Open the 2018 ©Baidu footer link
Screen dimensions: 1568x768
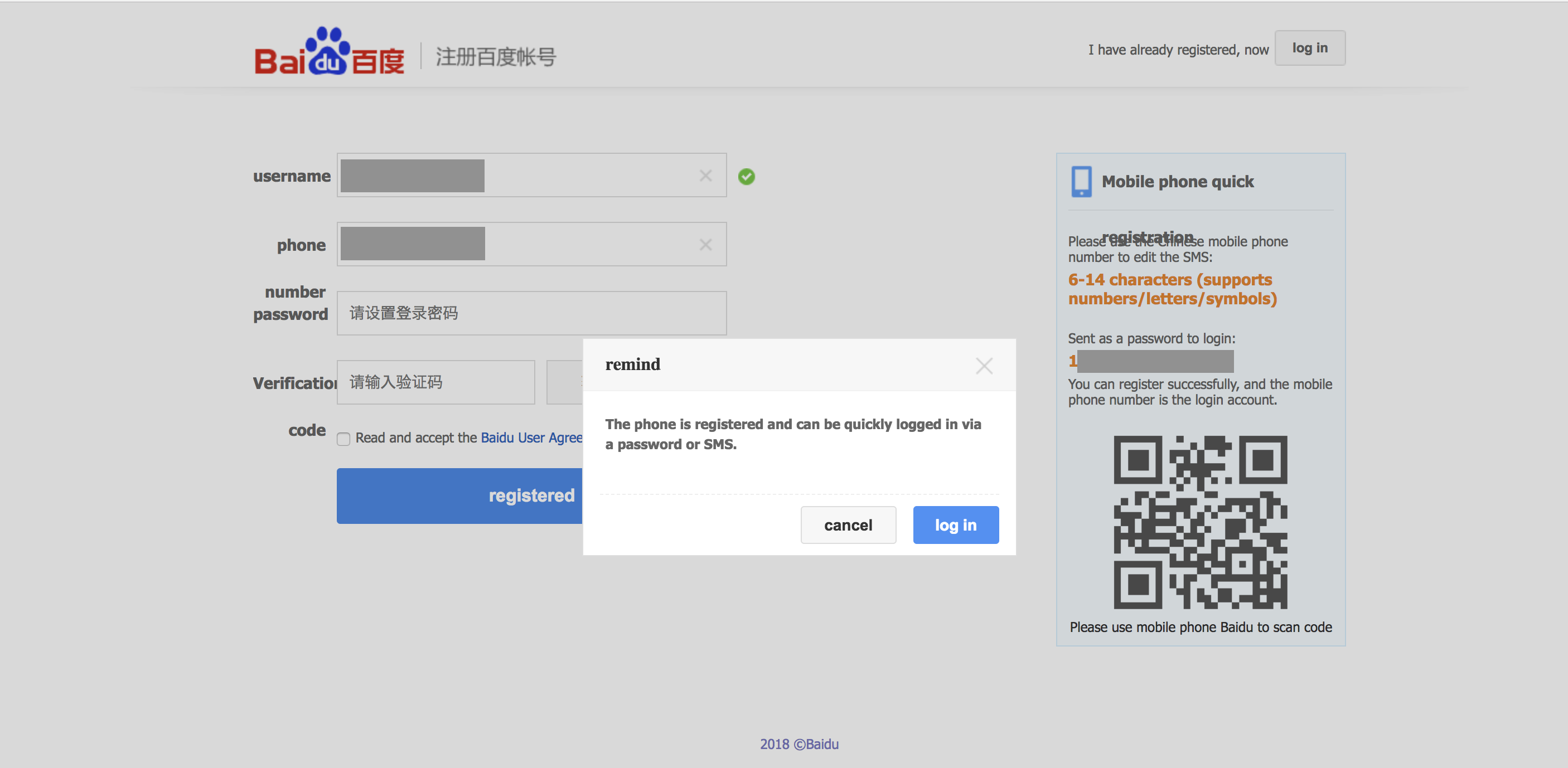798,743
